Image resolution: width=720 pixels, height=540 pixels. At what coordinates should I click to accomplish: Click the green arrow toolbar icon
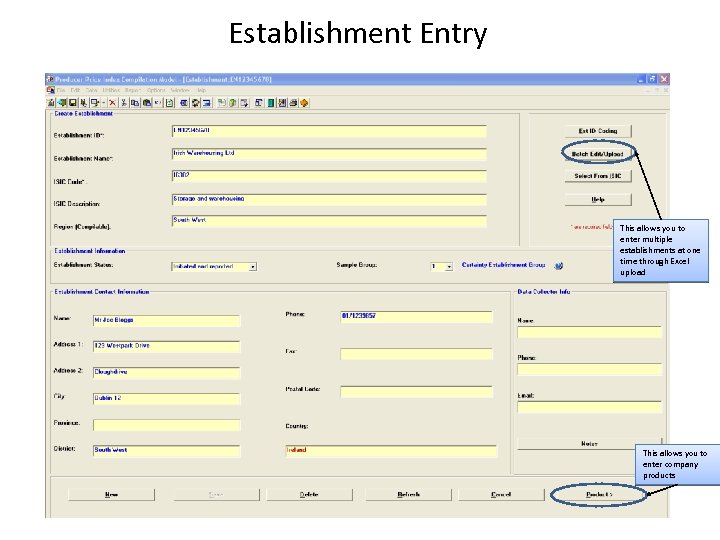62,103
